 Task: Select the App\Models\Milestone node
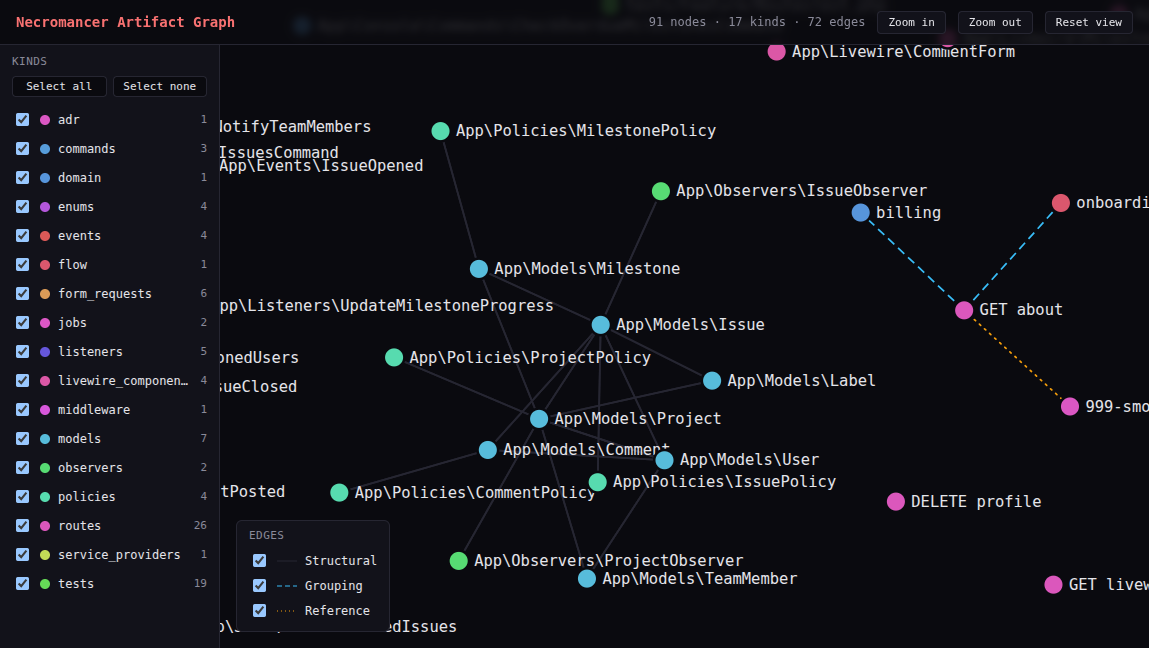coord(479,269)
